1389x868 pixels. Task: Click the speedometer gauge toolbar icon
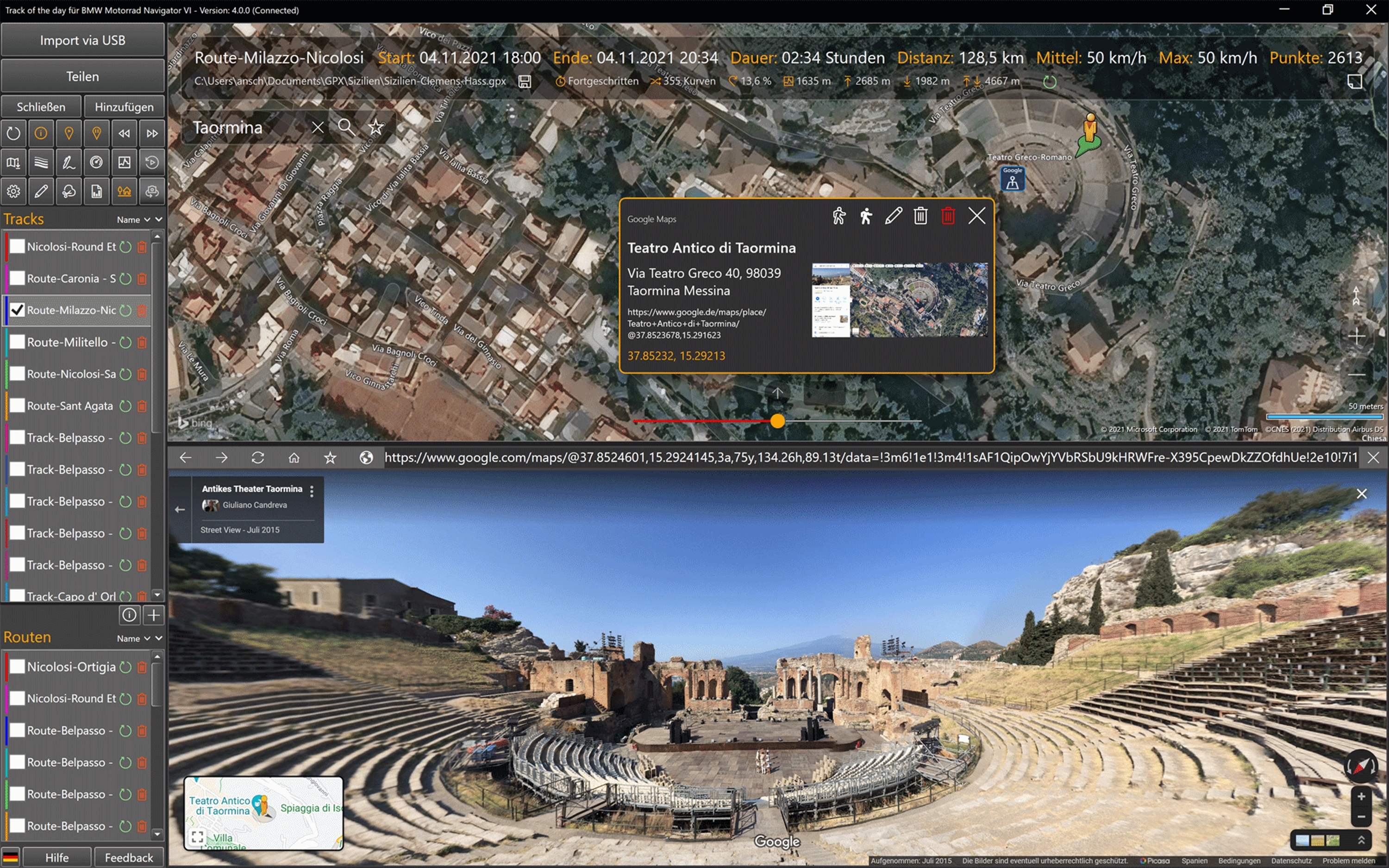[96, 162]
